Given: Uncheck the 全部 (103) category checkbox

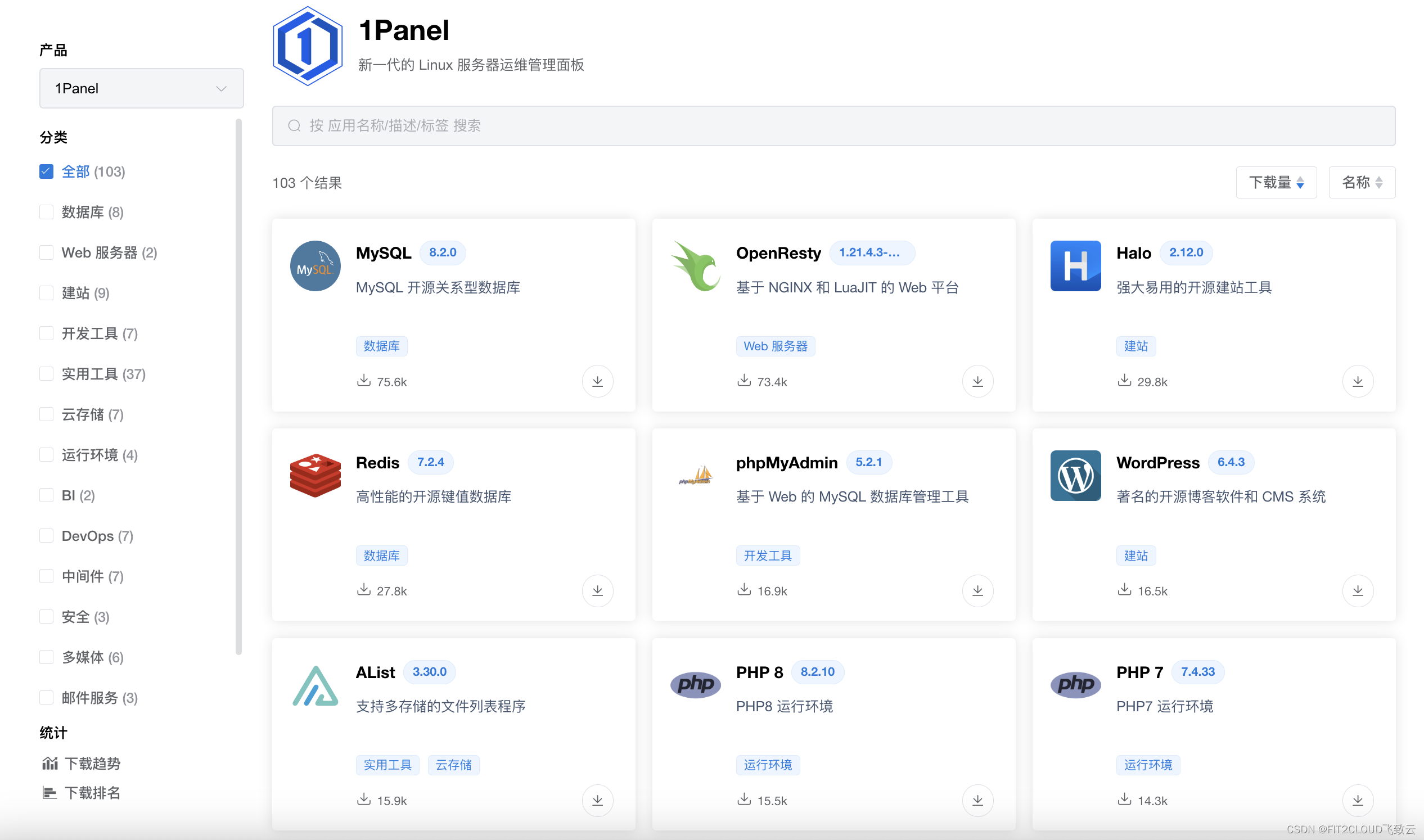Looking at the screenshot, I should [x=47, y=171].
